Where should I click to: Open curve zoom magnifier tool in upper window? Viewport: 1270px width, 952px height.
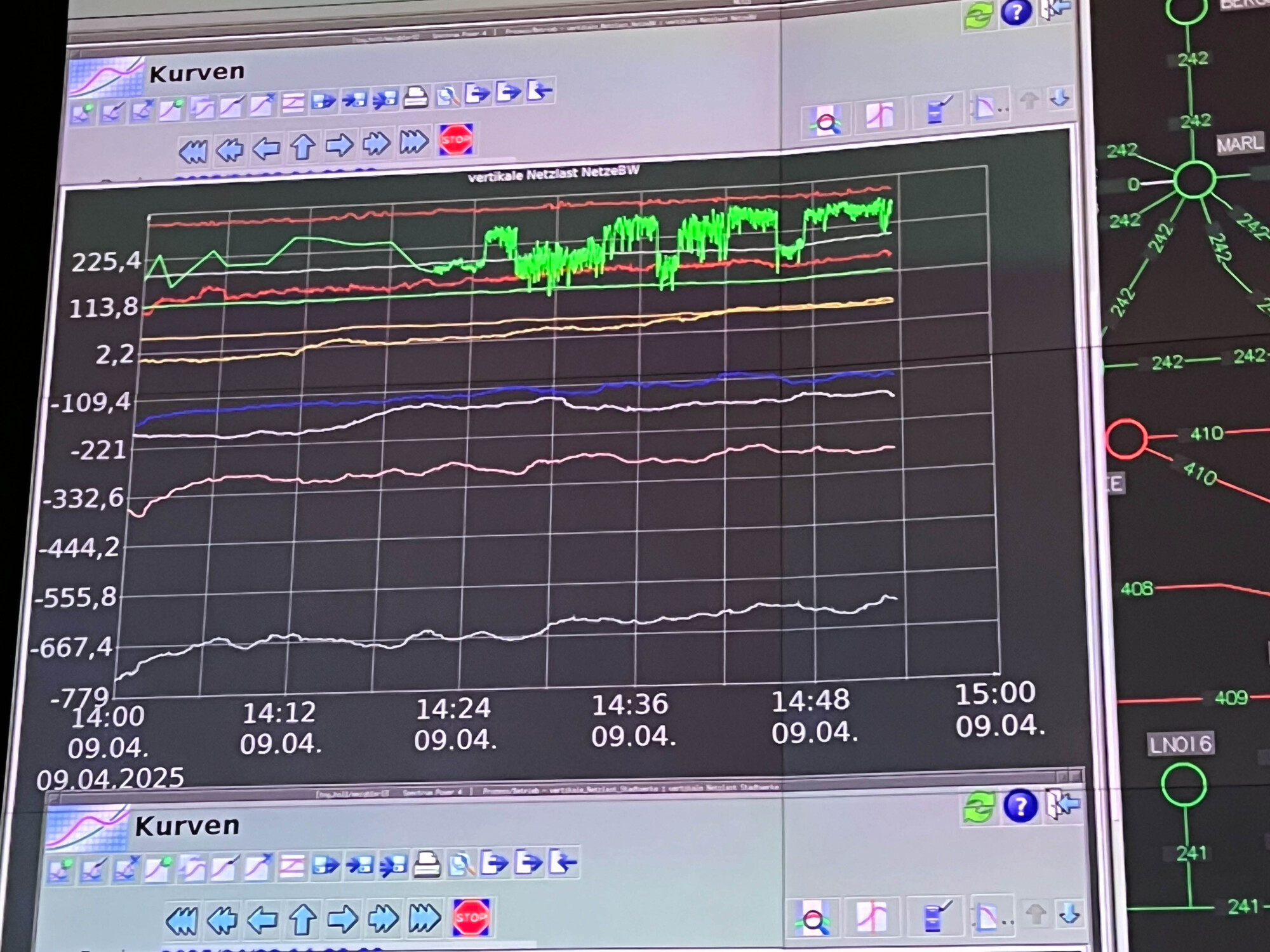[x=825, y=121]
